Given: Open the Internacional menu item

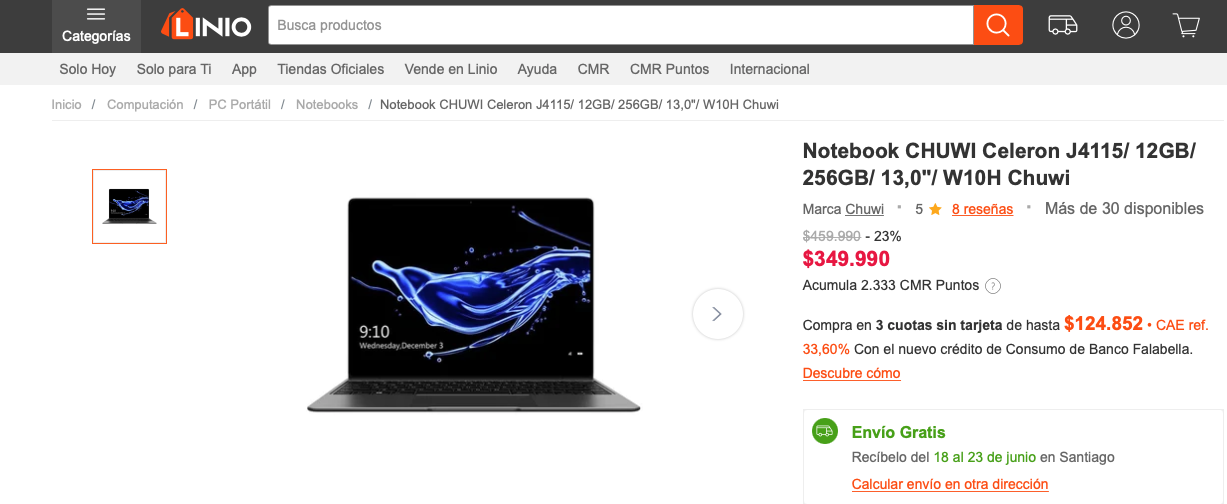Looking at the screenshot, I should tap(770, 69).
